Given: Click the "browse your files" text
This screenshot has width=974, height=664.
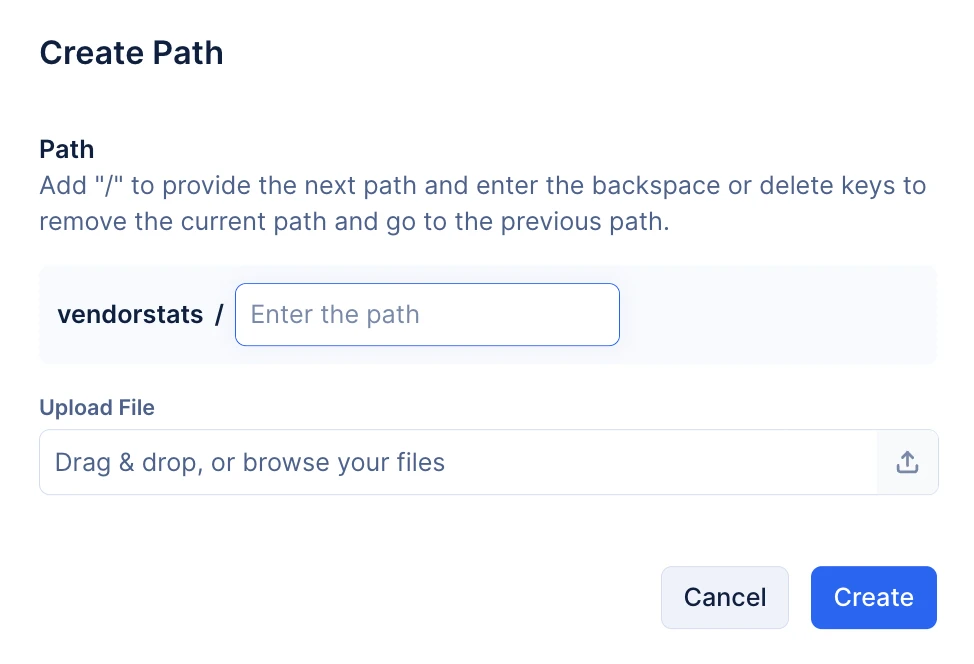Looking at the screenshot, I should (x=344, y=463).
